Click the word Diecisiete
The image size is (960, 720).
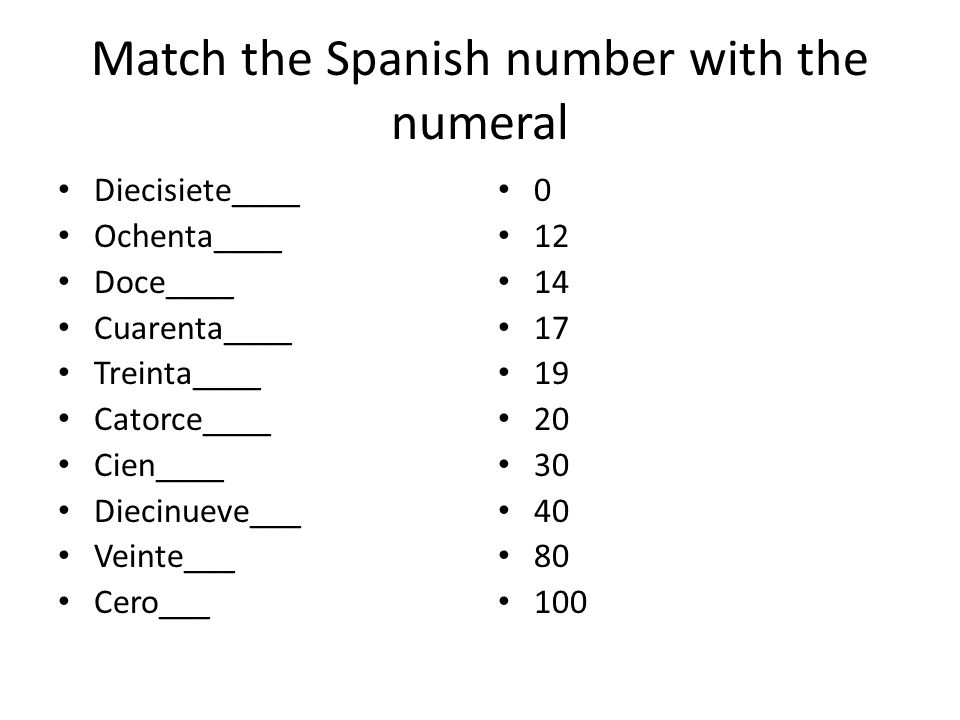click(x=163, y=190)
